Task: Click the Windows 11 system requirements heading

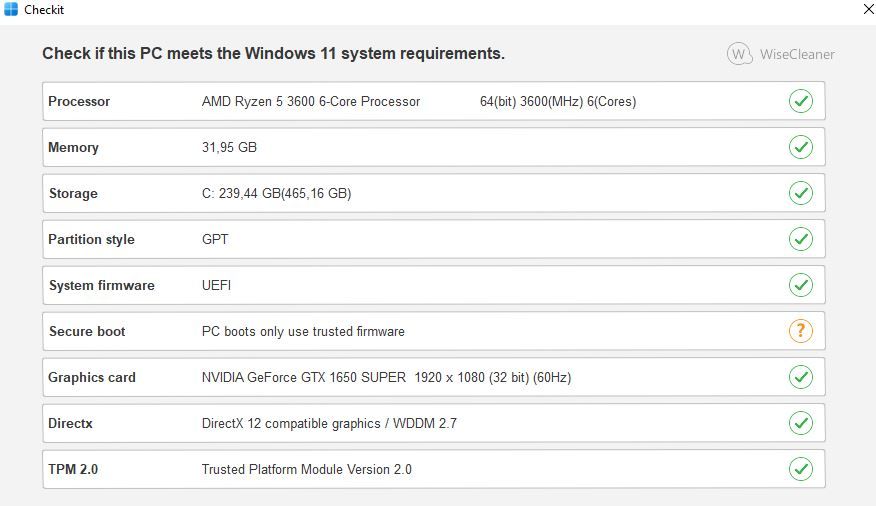Action: click(273, 54)
